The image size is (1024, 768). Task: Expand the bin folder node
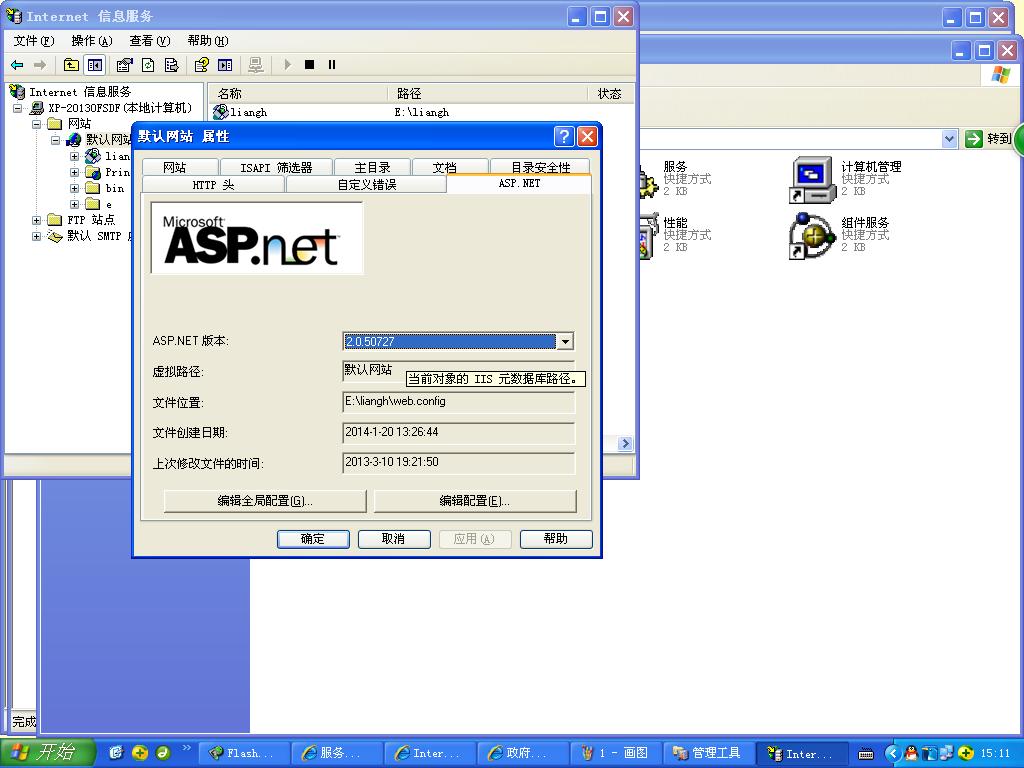[74, 188]
